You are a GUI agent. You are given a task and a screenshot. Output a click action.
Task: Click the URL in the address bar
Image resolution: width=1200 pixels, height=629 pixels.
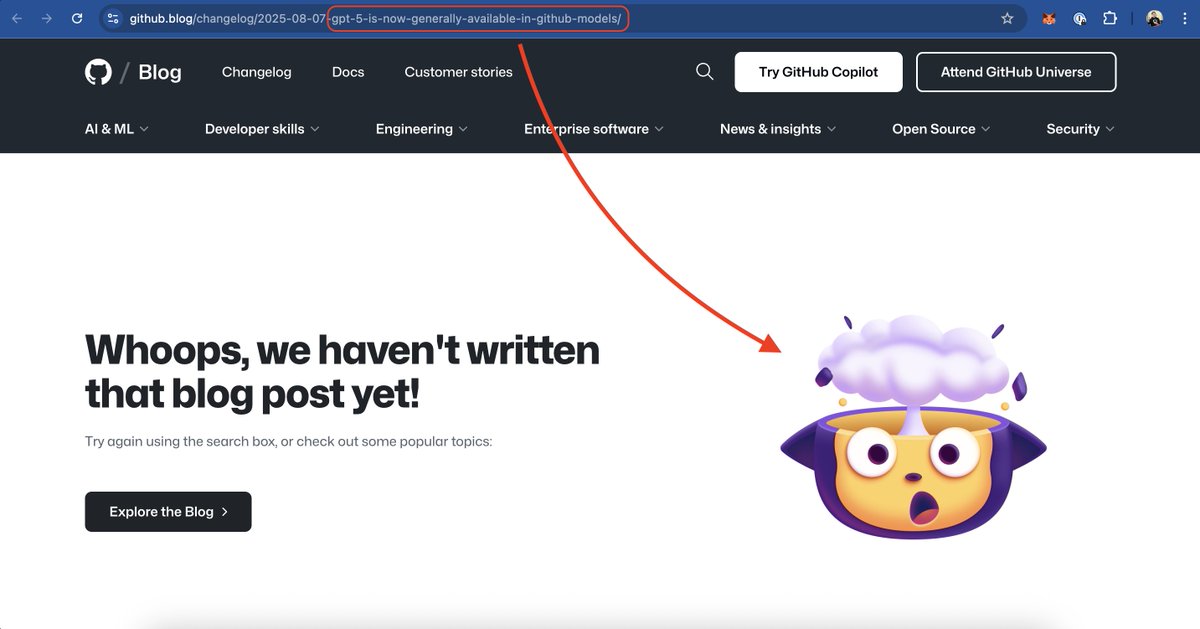click(x=375, y=18)
